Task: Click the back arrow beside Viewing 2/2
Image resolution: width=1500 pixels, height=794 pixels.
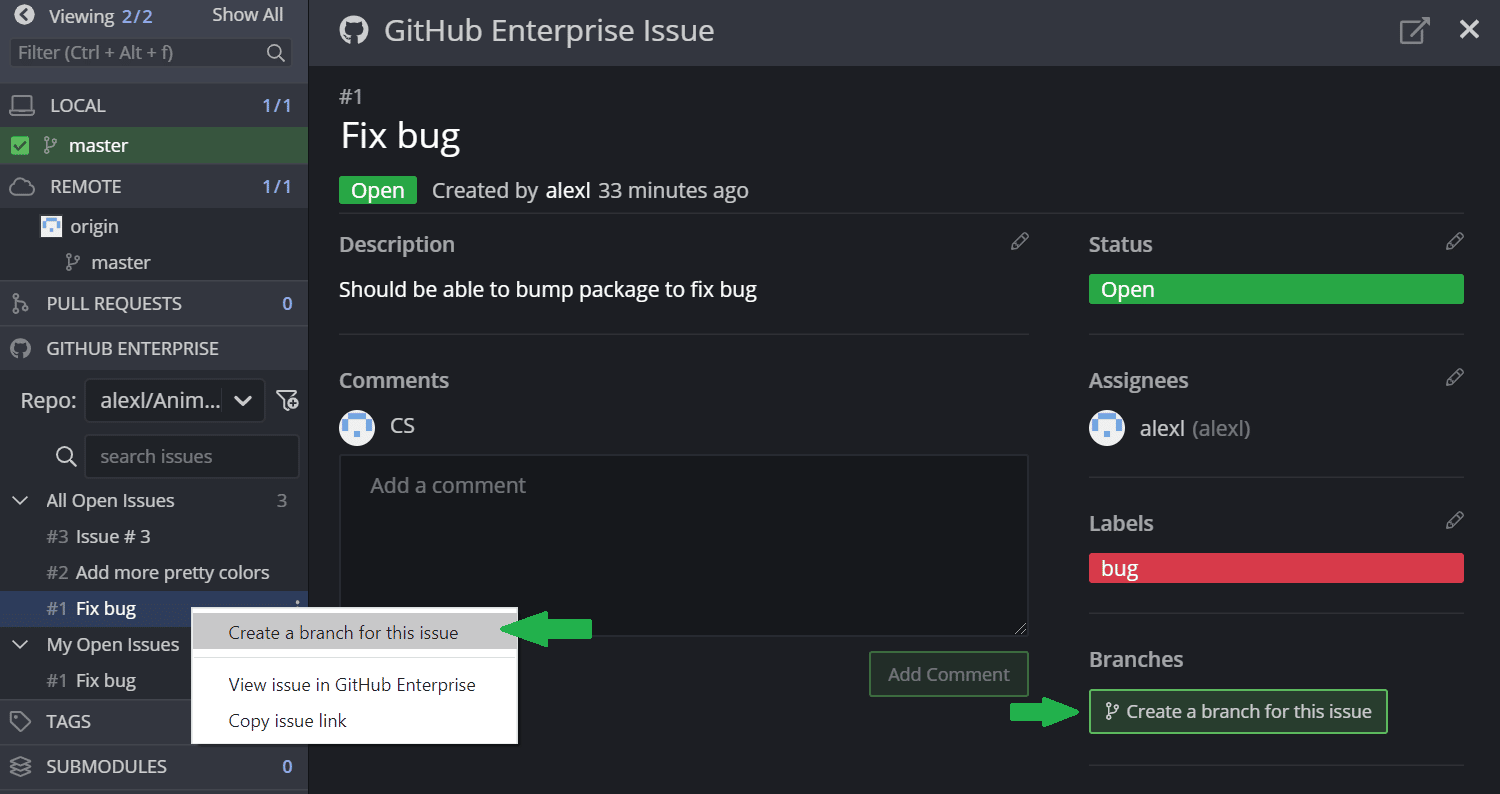Action: pos(24,15)
